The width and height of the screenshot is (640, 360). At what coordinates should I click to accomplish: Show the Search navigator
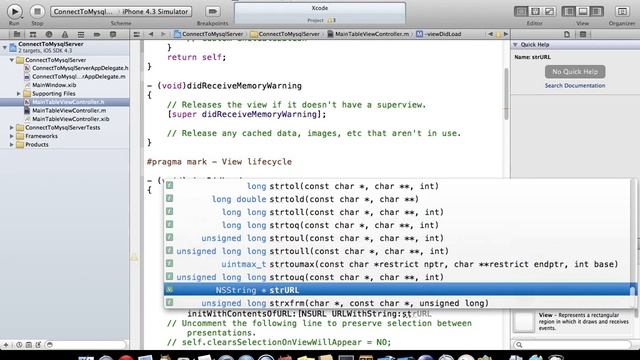(x=49, y=34)
